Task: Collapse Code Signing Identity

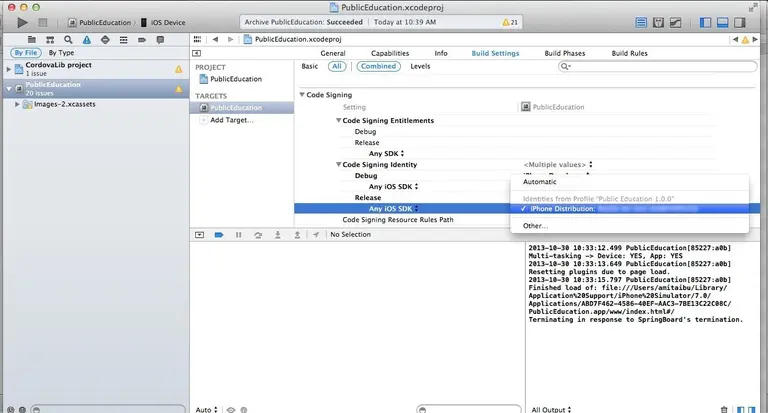Action: click(338, 164)
